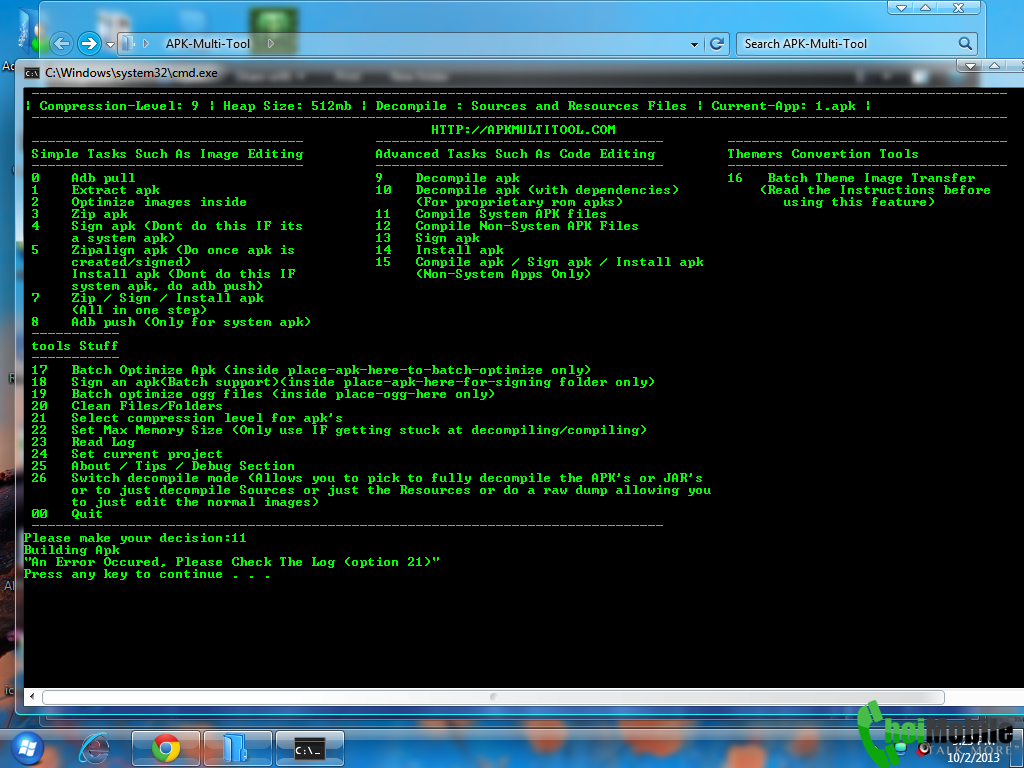
Task: Click 'Compile Non-System APK Files' line
Action: (527, 225)
